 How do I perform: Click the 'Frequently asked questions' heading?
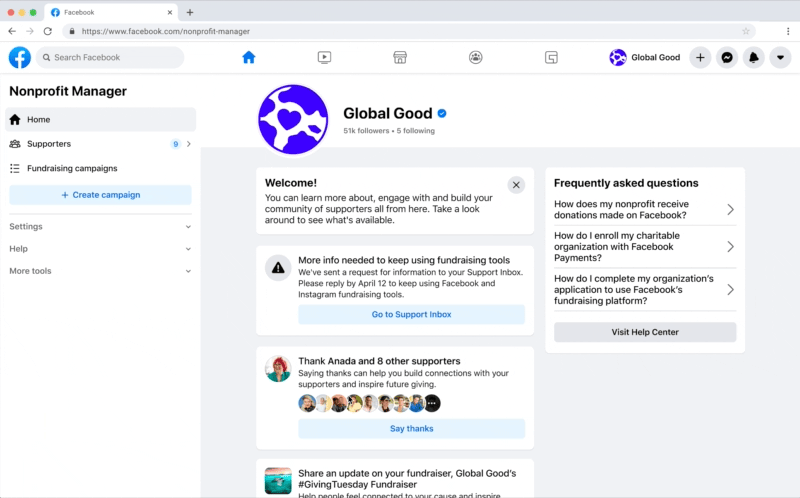coord(626,183)
